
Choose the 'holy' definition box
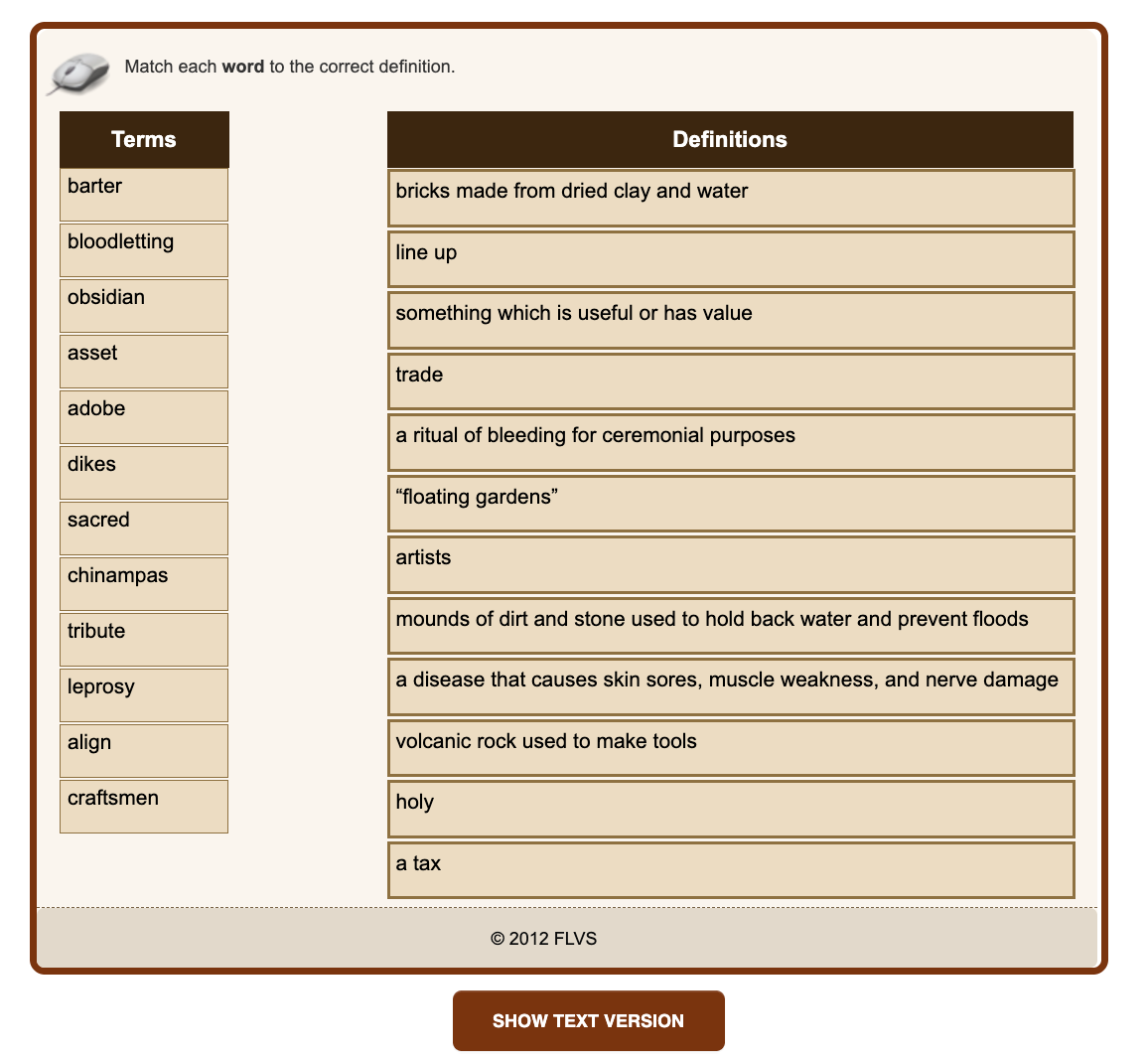pyautogui.click(x=731, y=809)
